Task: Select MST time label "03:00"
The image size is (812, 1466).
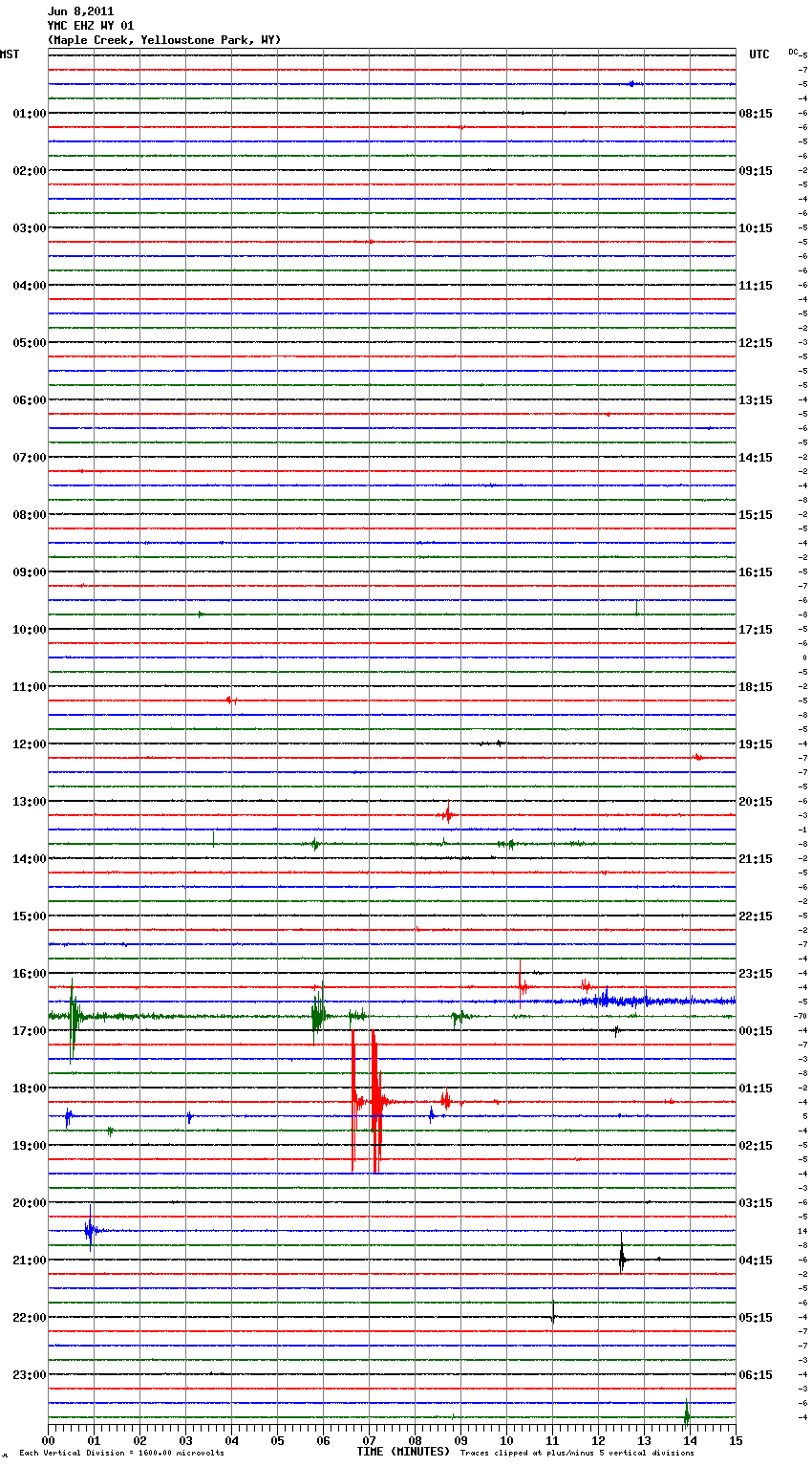Action: point(30,228)
